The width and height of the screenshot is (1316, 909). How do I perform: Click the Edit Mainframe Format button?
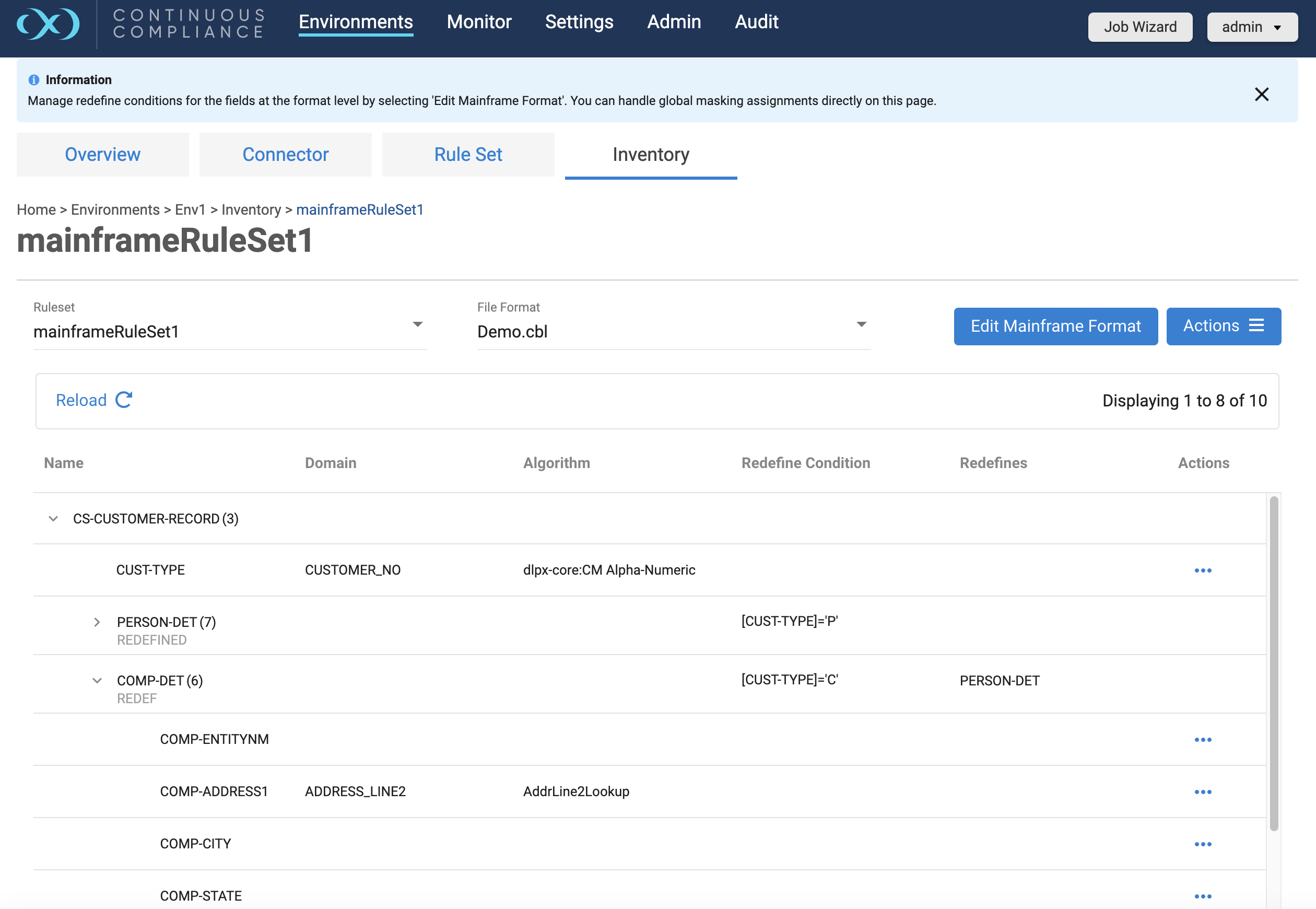tap(1055, 326)
